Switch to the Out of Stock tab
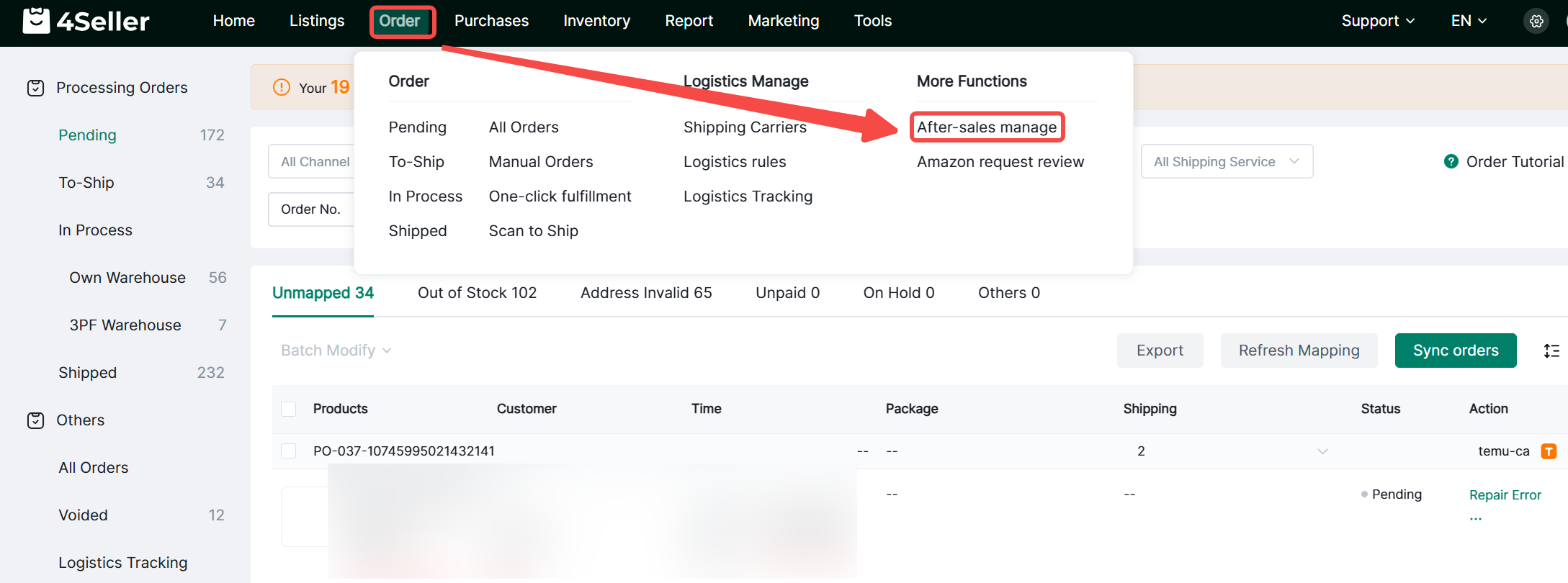 tap(477, 293)
